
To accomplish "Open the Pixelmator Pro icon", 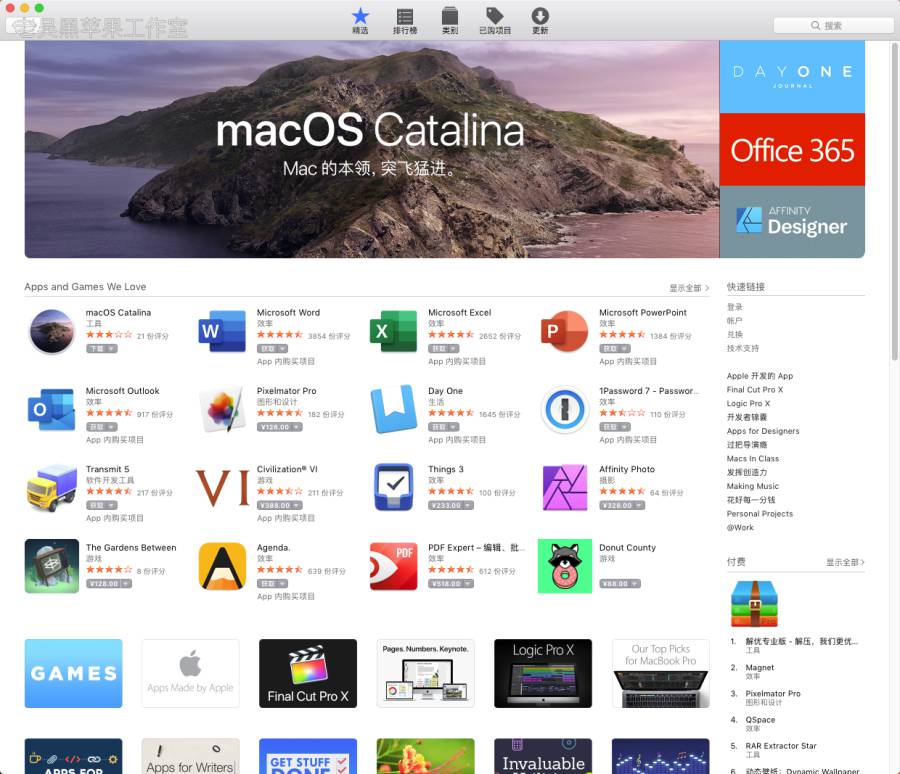I will (x=222, y=409).
